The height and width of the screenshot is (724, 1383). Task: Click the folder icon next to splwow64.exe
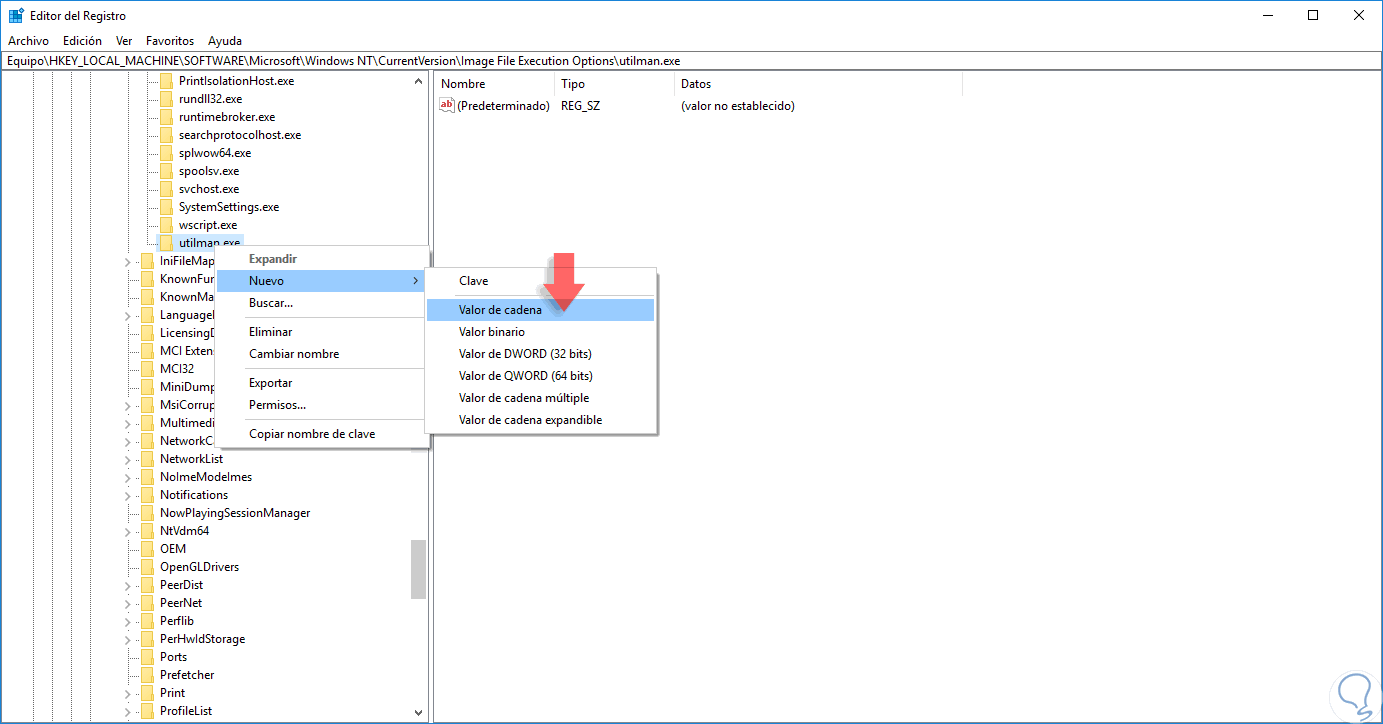coord(167,153)
